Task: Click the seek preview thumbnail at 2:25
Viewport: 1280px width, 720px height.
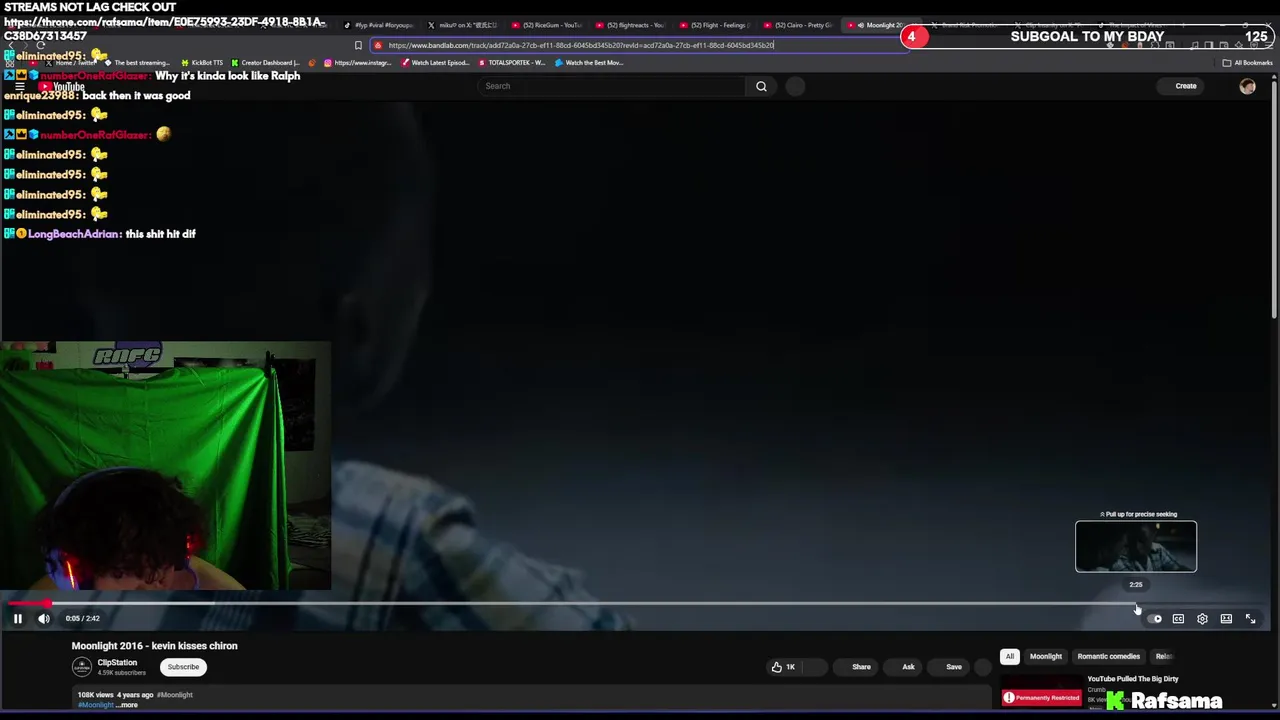Action: [1136, 547]
